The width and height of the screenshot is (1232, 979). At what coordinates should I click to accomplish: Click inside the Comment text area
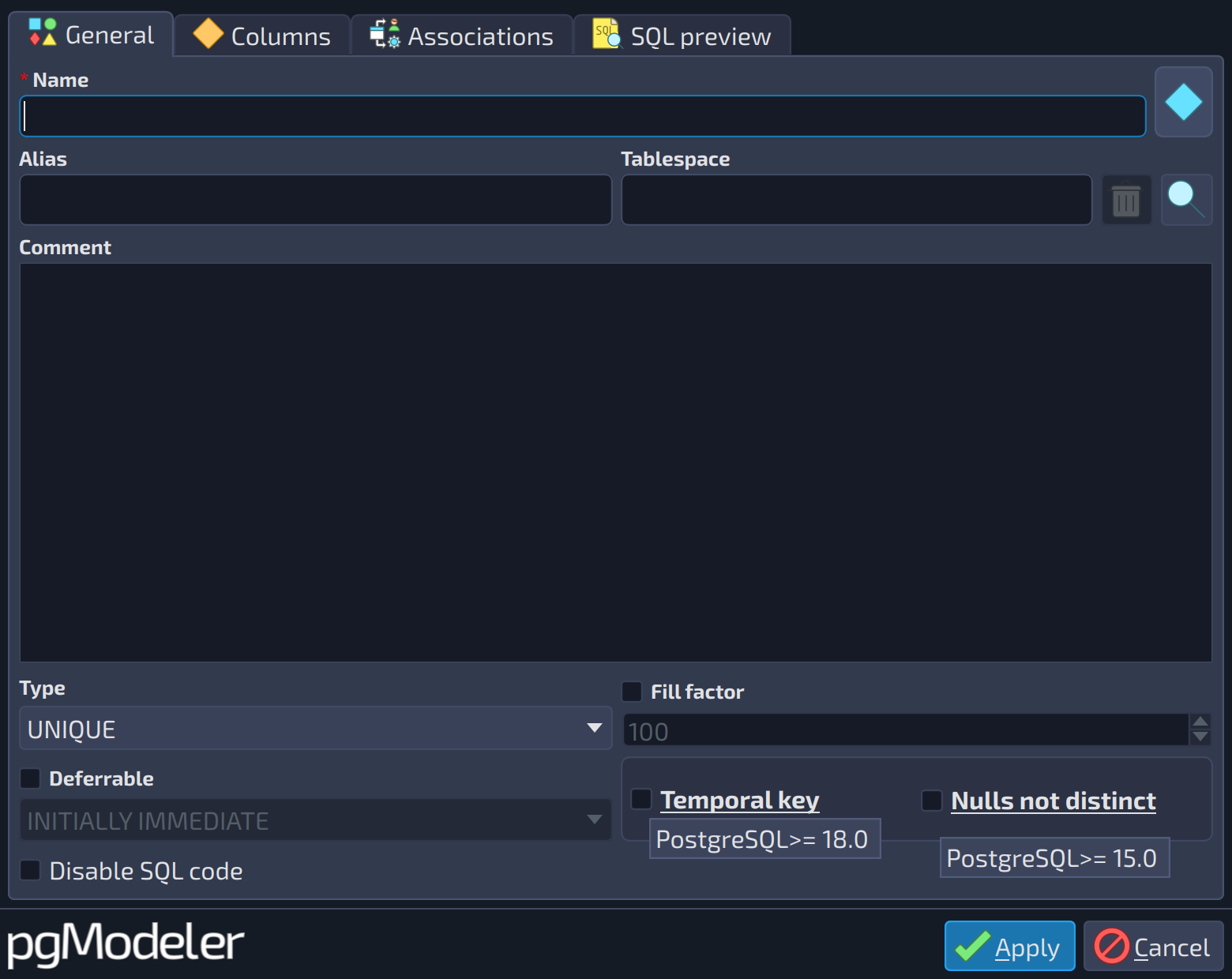[x=616, y=463]
